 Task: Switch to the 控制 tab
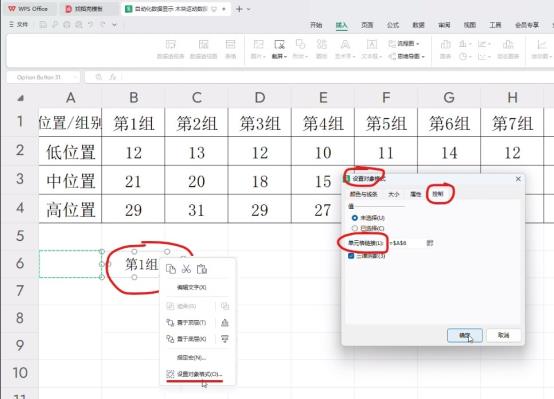(438, 194)
